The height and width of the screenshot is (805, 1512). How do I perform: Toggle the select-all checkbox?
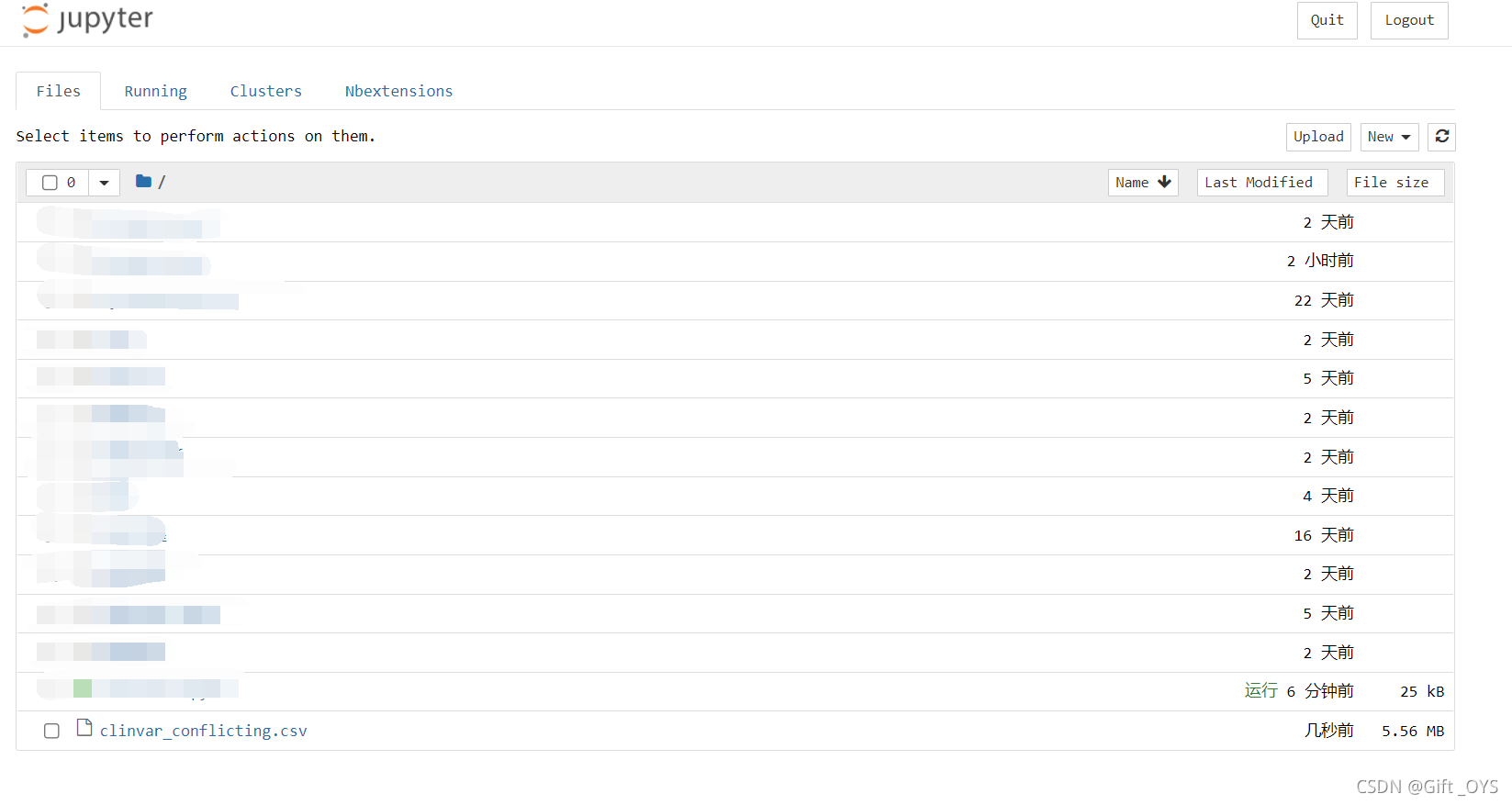tap(50, 183)
